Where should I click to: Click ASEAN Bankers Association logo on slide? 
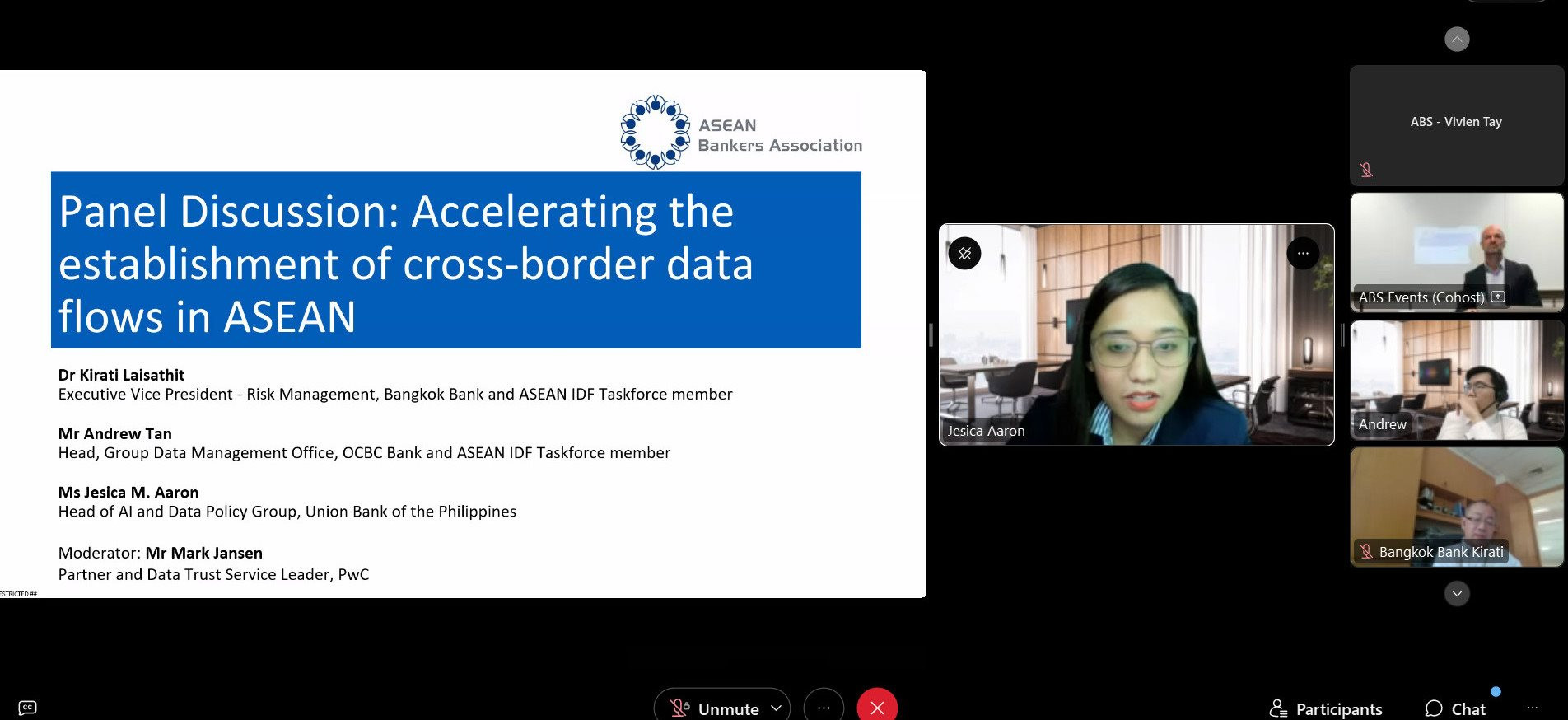[x=741, y=132]
